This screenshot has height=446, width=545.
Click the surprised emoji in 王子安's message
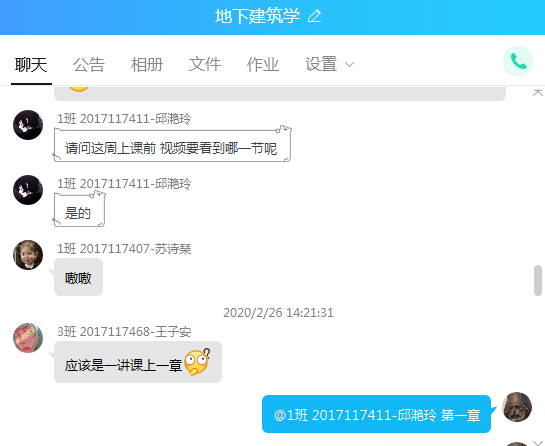click(x=197, y=362)
